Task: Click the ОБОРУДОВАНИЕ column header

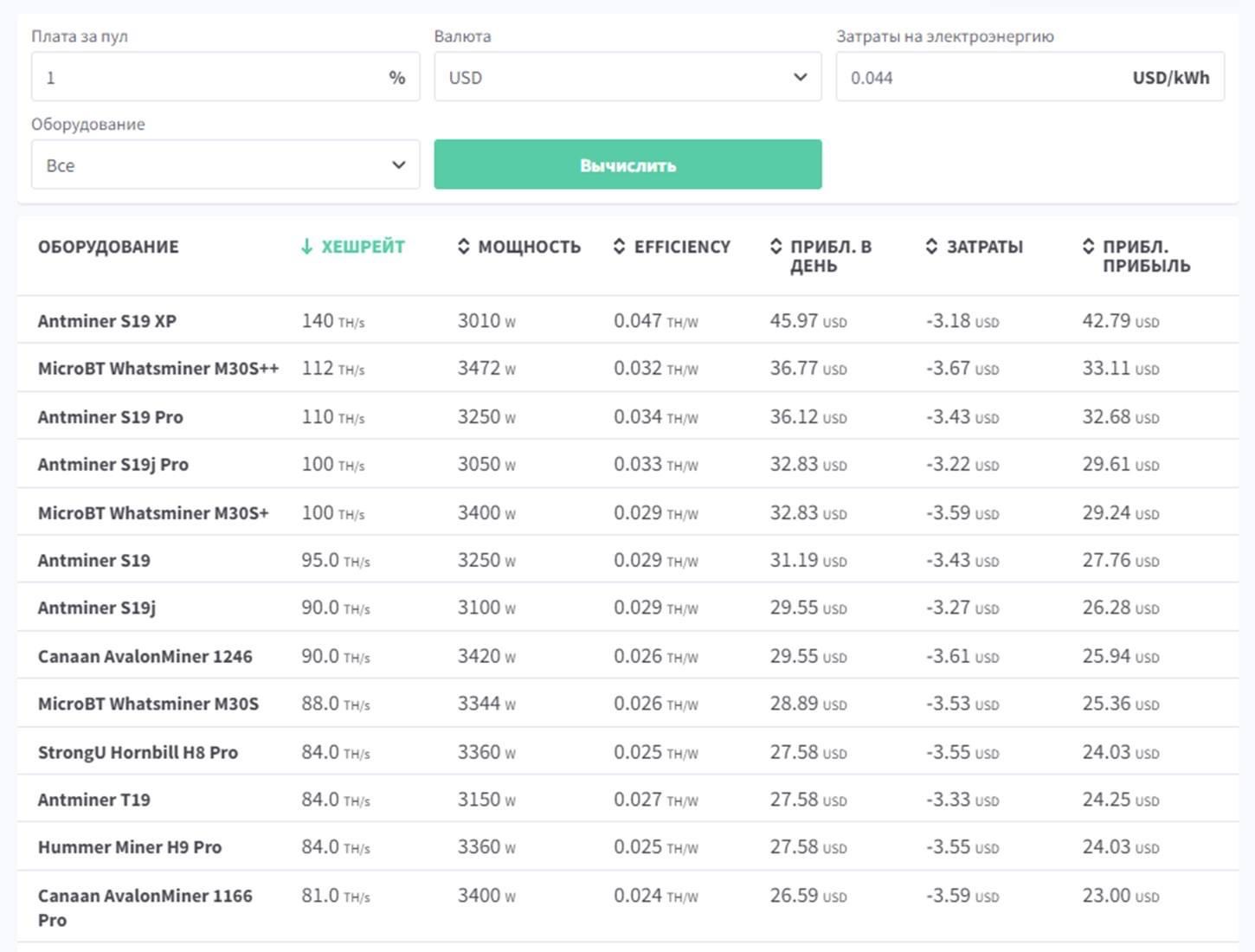Action: (108, 247)
